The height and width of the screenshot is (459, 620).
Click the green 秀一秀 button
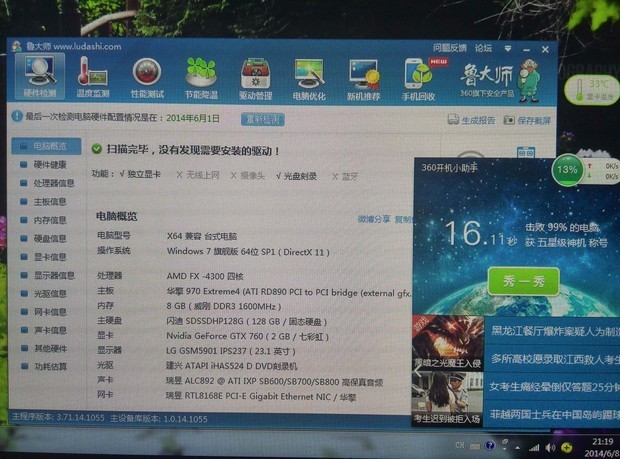tap(524, 281)
